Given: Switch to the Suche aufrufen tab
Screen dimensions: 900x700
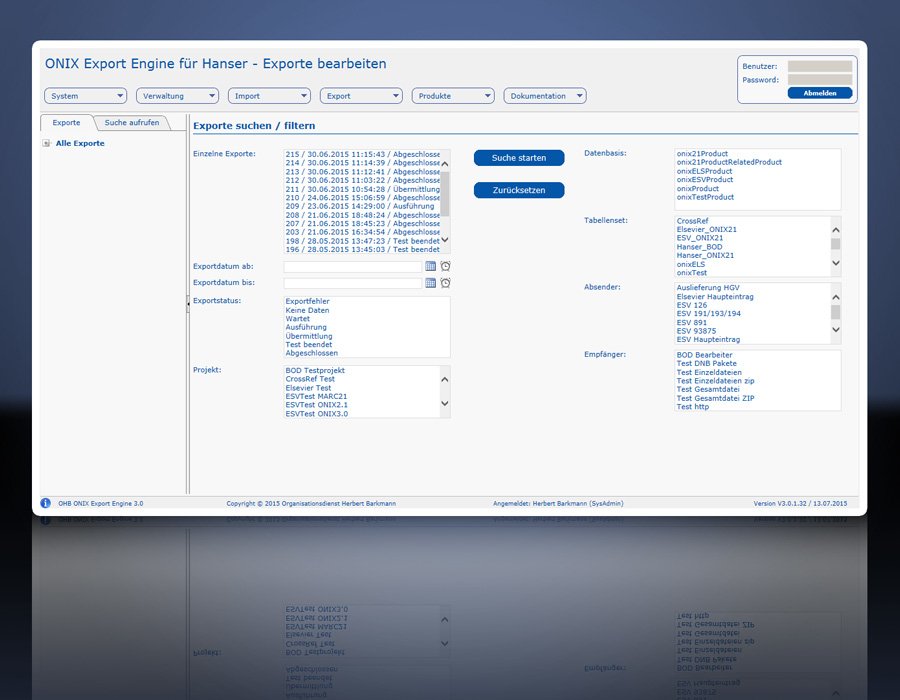Looking at the screenshot, I should pyautogui.click(x=132, y=123).
